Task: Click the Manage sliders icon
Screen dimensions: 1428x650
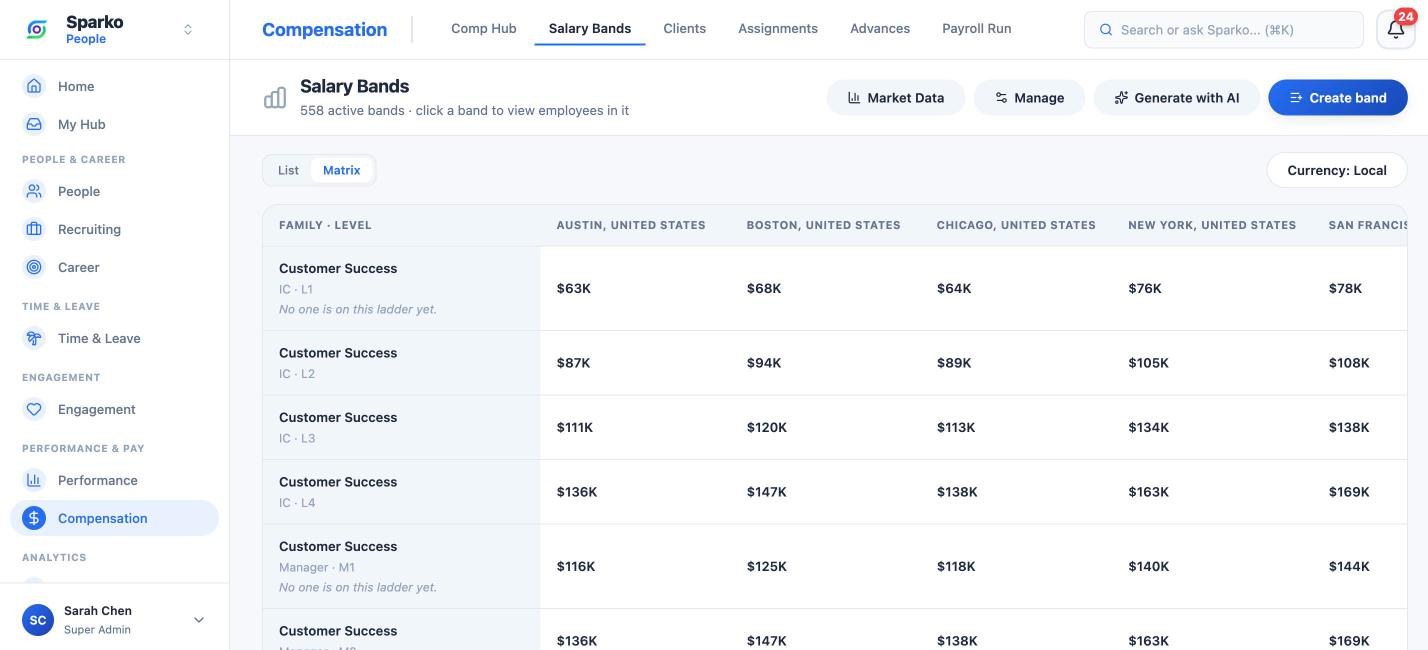Action: pyautogui.click(x=1001, y=98)
